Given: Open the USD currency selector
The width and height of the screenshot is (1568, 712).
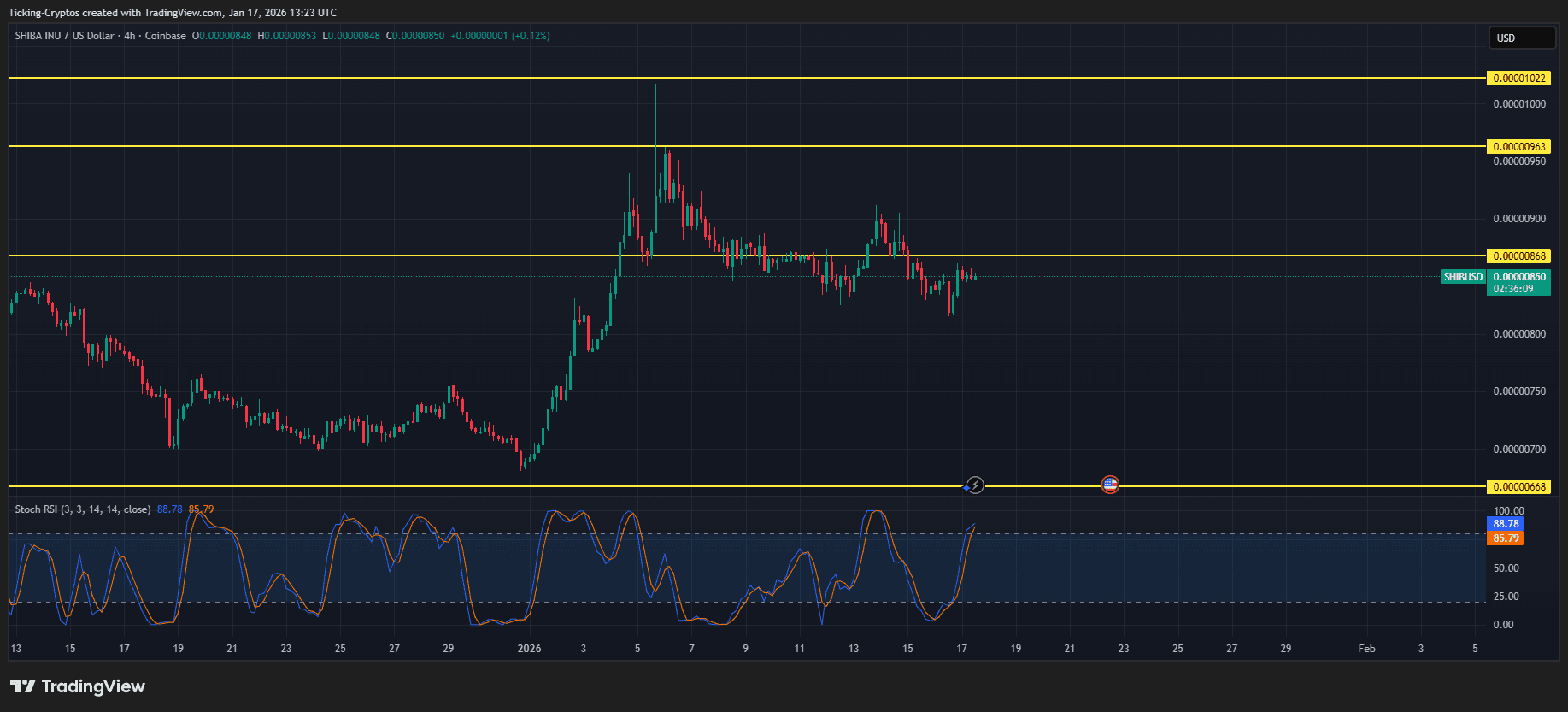Looking at the screenshot, I should click(1524, 38).
